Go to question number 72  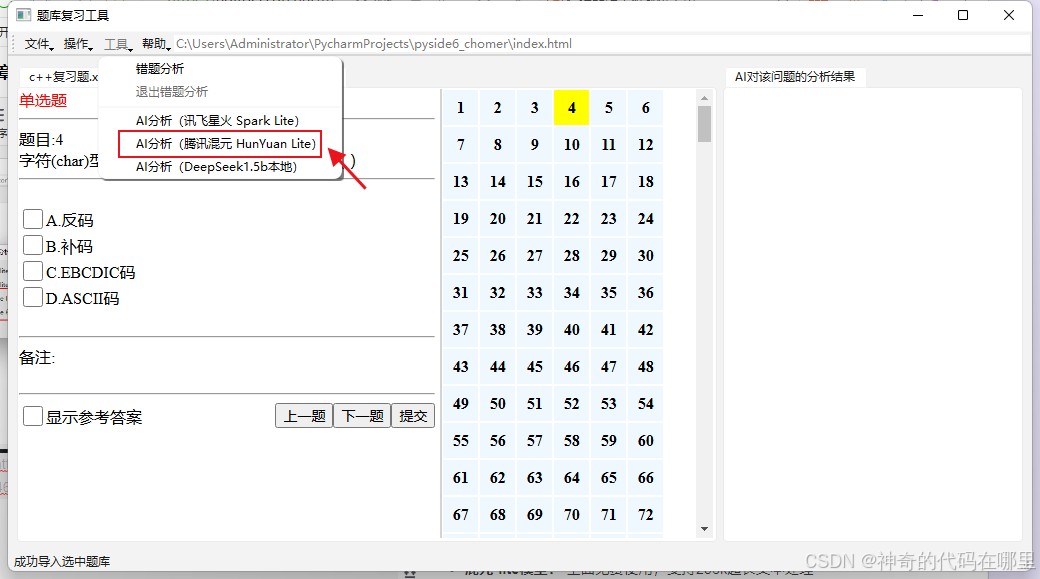pos(645,515)
